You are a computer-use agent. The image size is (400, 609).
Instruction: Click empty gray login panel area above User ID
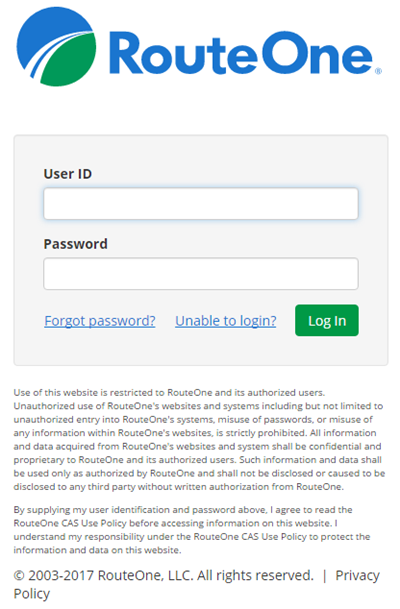(x=201, y=151)
